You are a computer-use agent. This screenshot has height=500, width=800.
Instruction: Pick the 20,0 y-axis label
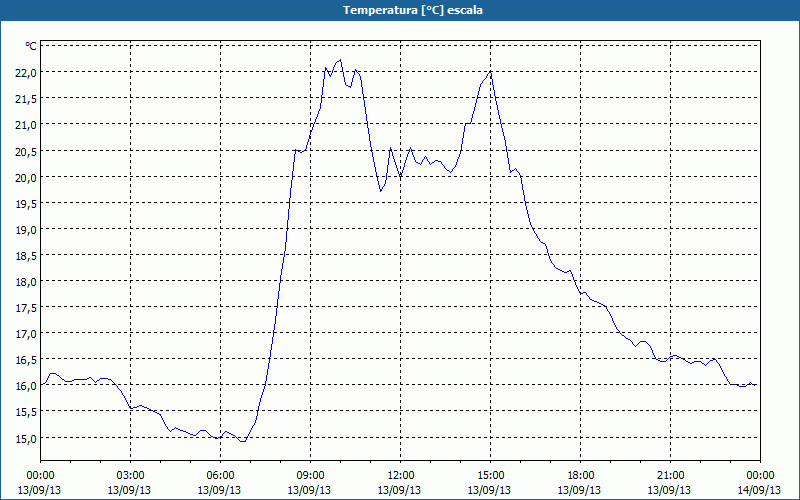[26, 178]
